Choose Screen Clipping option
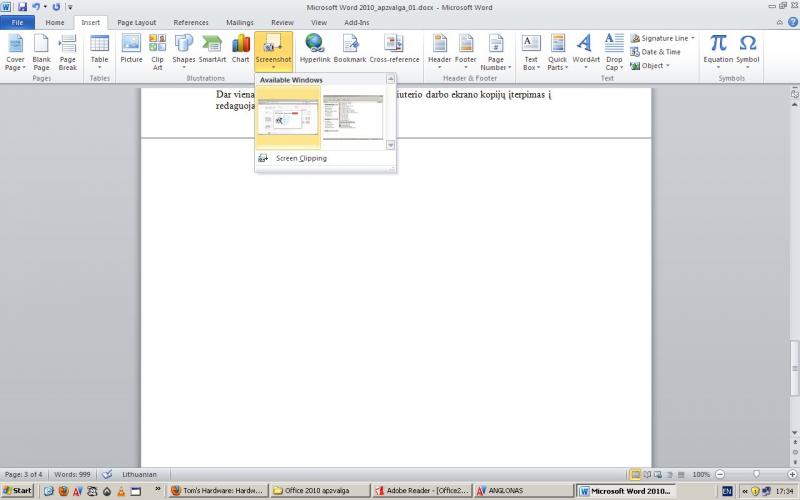 301,158
